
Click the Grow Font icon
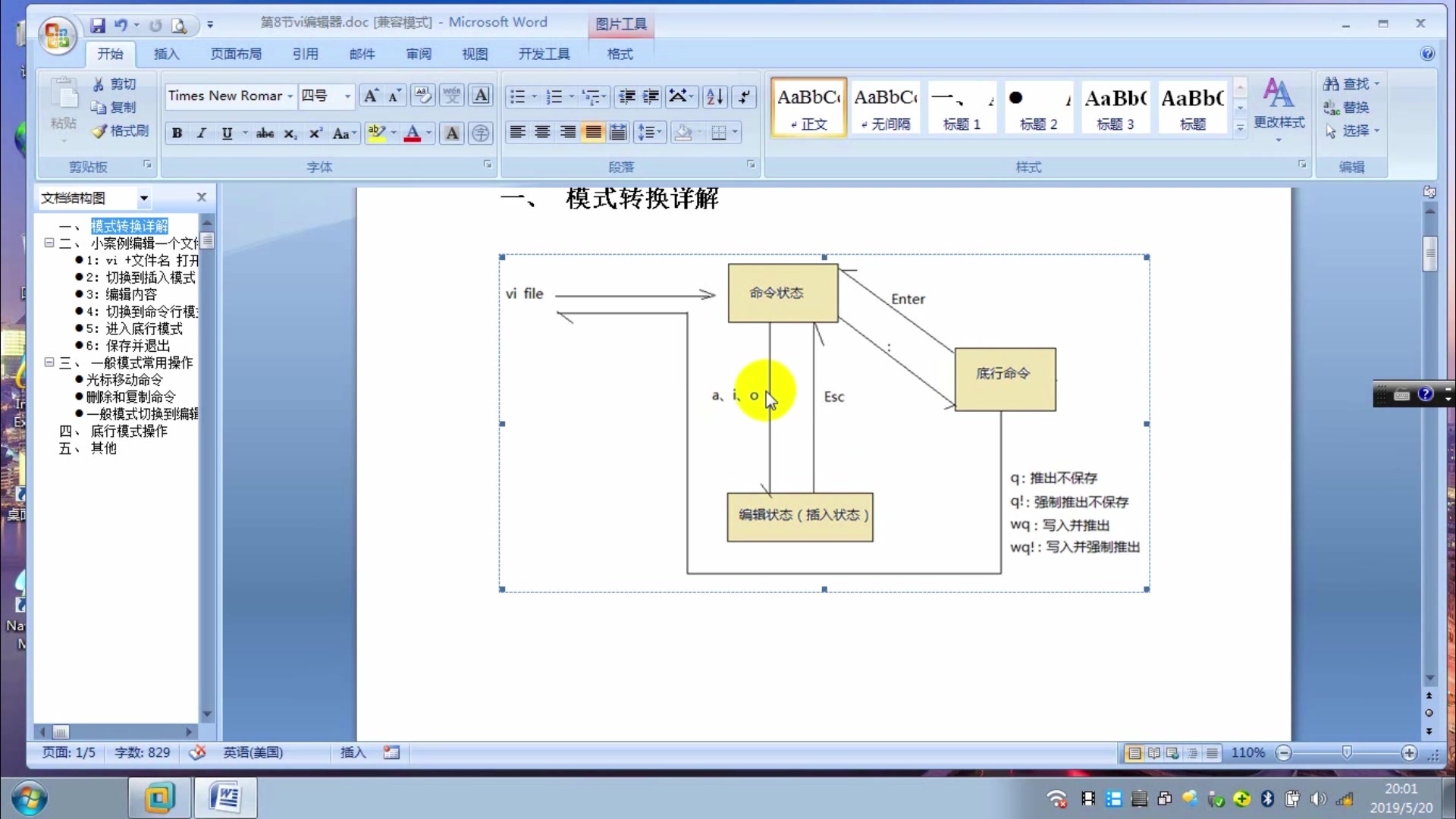(x=370, y=96)
